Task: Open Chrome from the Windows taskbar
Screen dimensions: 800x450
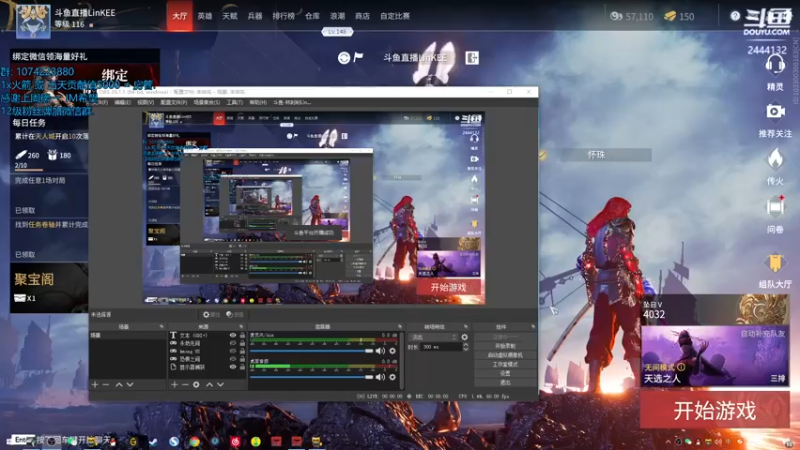Action: tap(194, 441)
